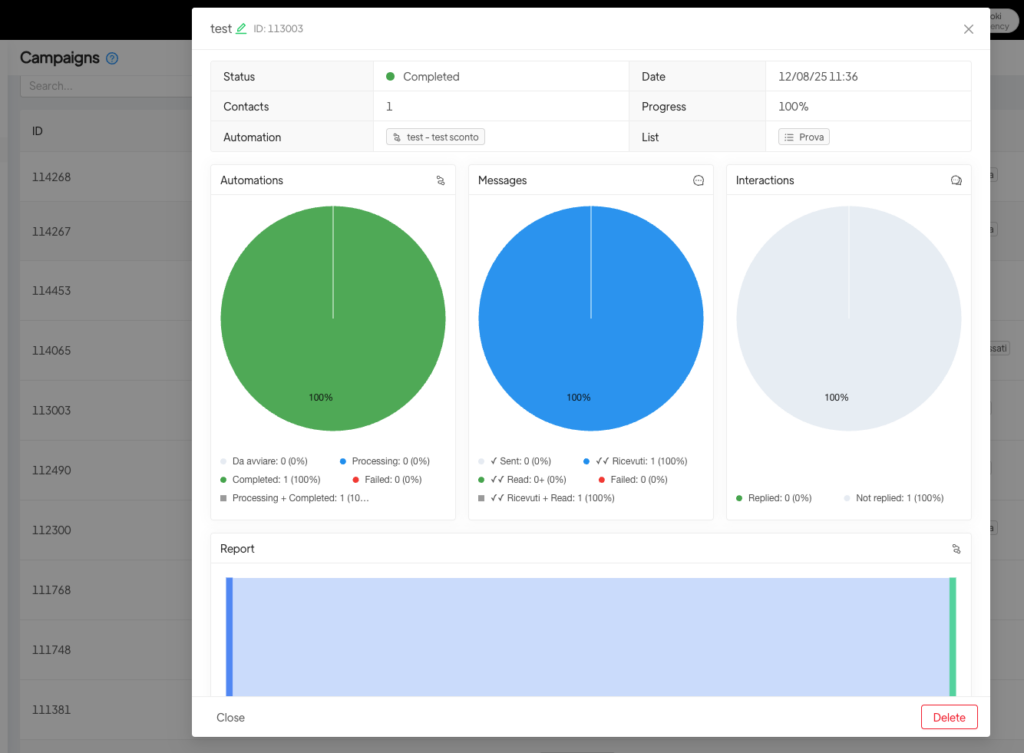Click the Interactions panel reply icon
The width and height of the screenshot is (1024, 753).
(x=956, y=181)
